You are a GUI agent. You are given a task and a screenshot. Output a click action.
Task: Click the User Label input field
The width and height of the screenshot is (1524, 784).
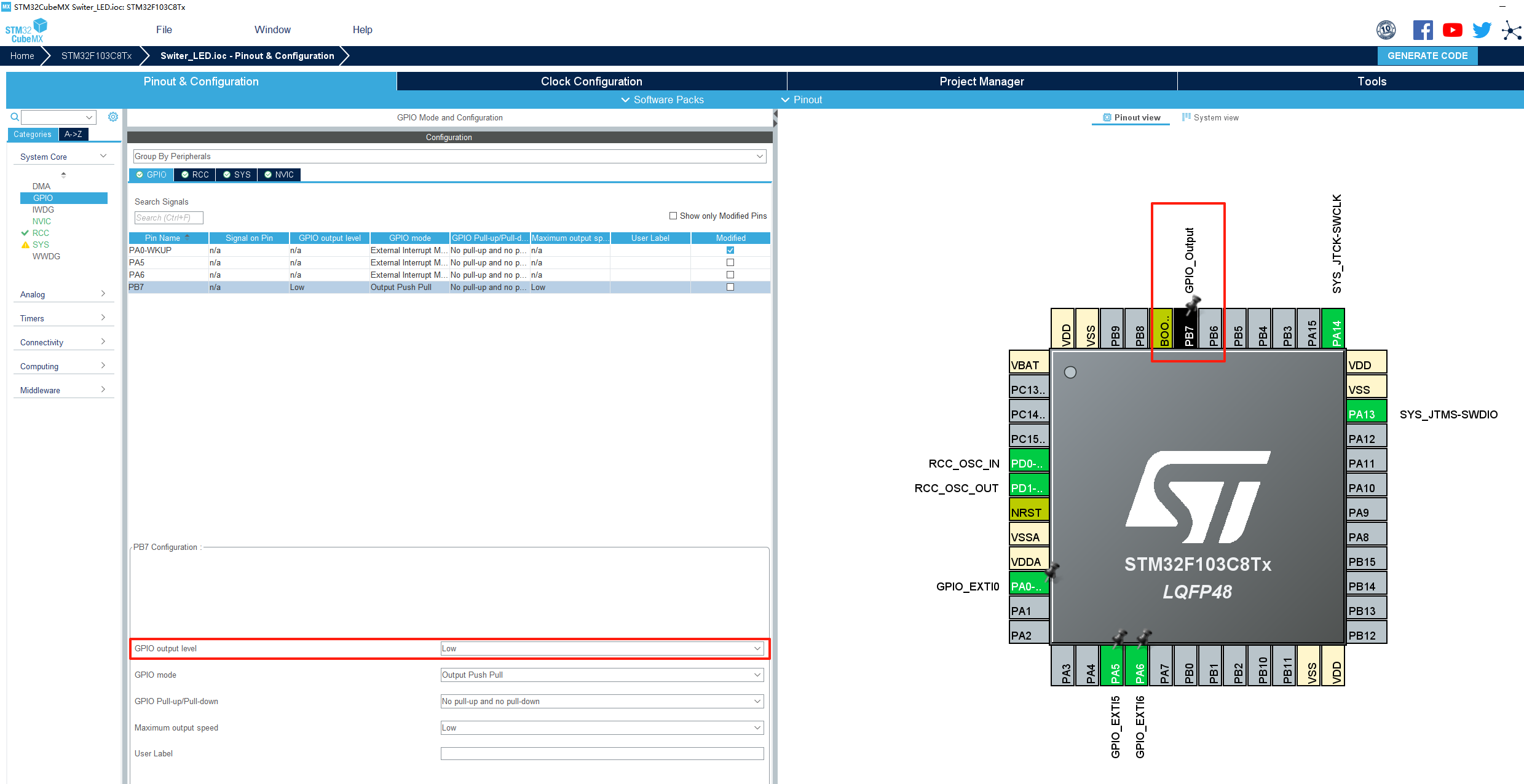[x=602, y=753]
